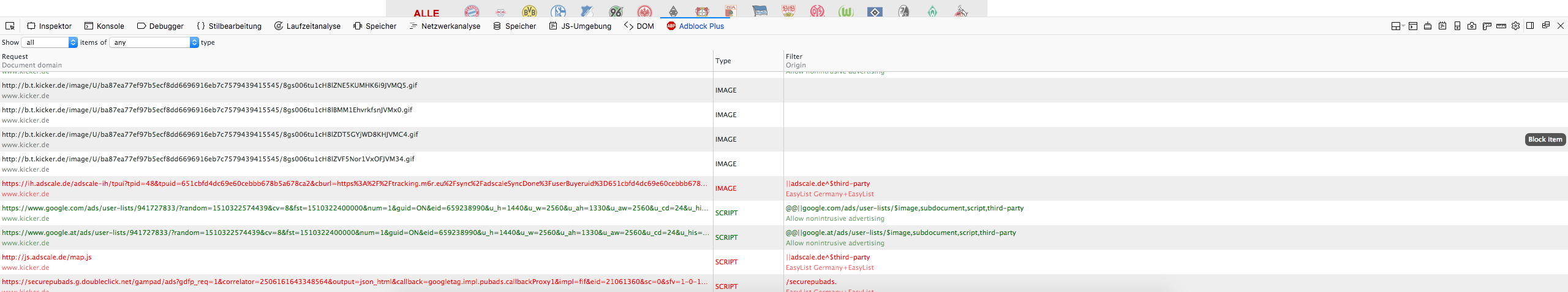Open devtools in separate window icon
1568x292 pixels.
pyautogui.click(x=1545, y=26)
